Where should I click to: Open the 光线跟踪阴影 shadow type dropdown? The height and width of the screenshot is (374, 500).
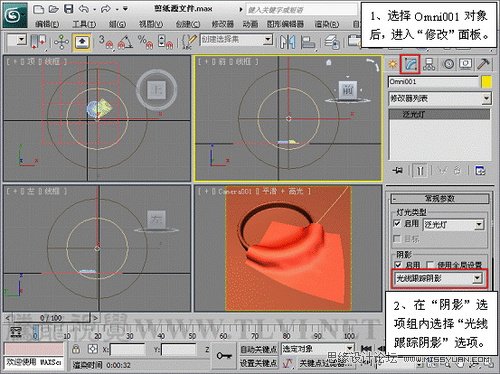[x=439, y=278]
